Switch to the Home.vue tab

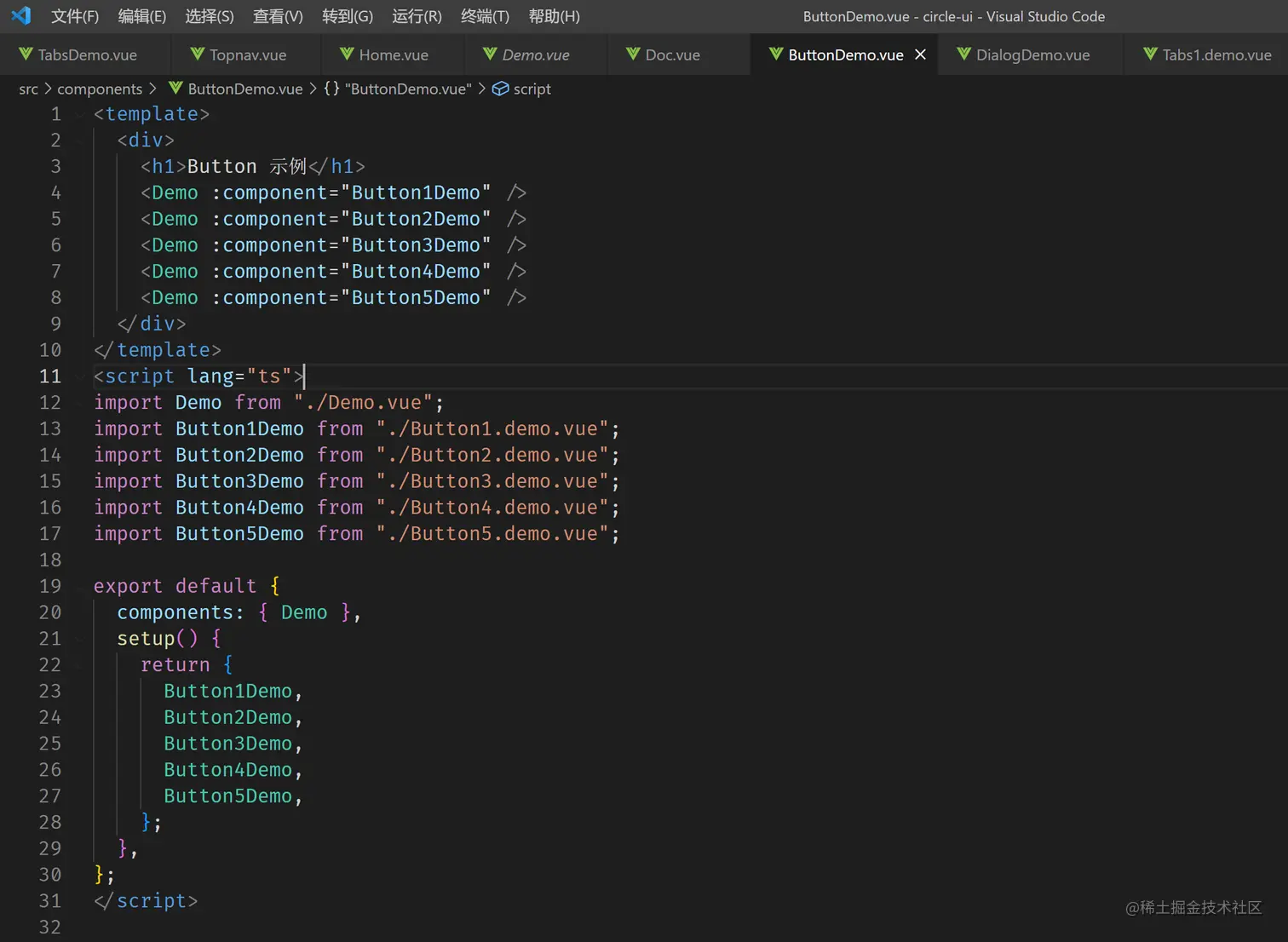pos(393,55)
